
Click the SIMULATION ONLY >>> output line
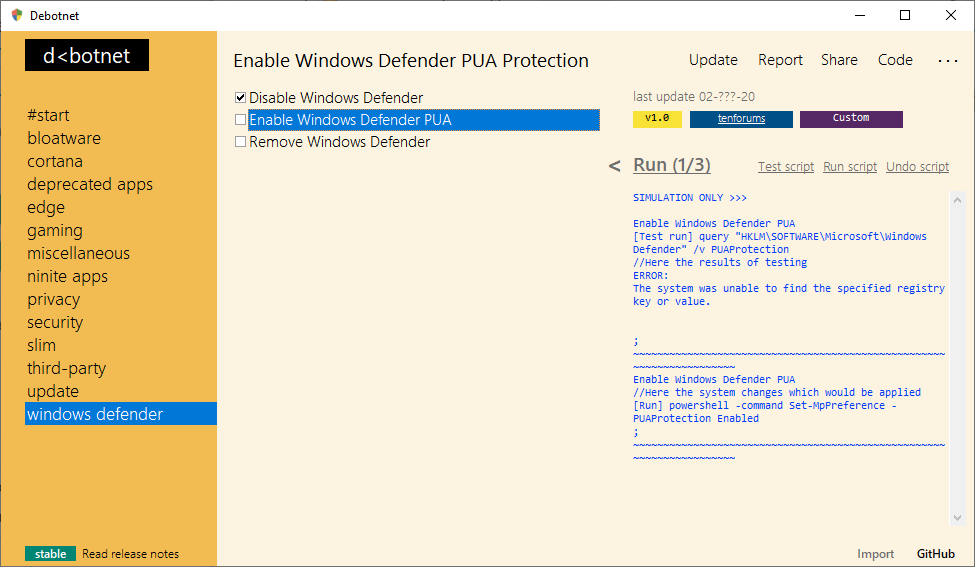coord(690,198)
